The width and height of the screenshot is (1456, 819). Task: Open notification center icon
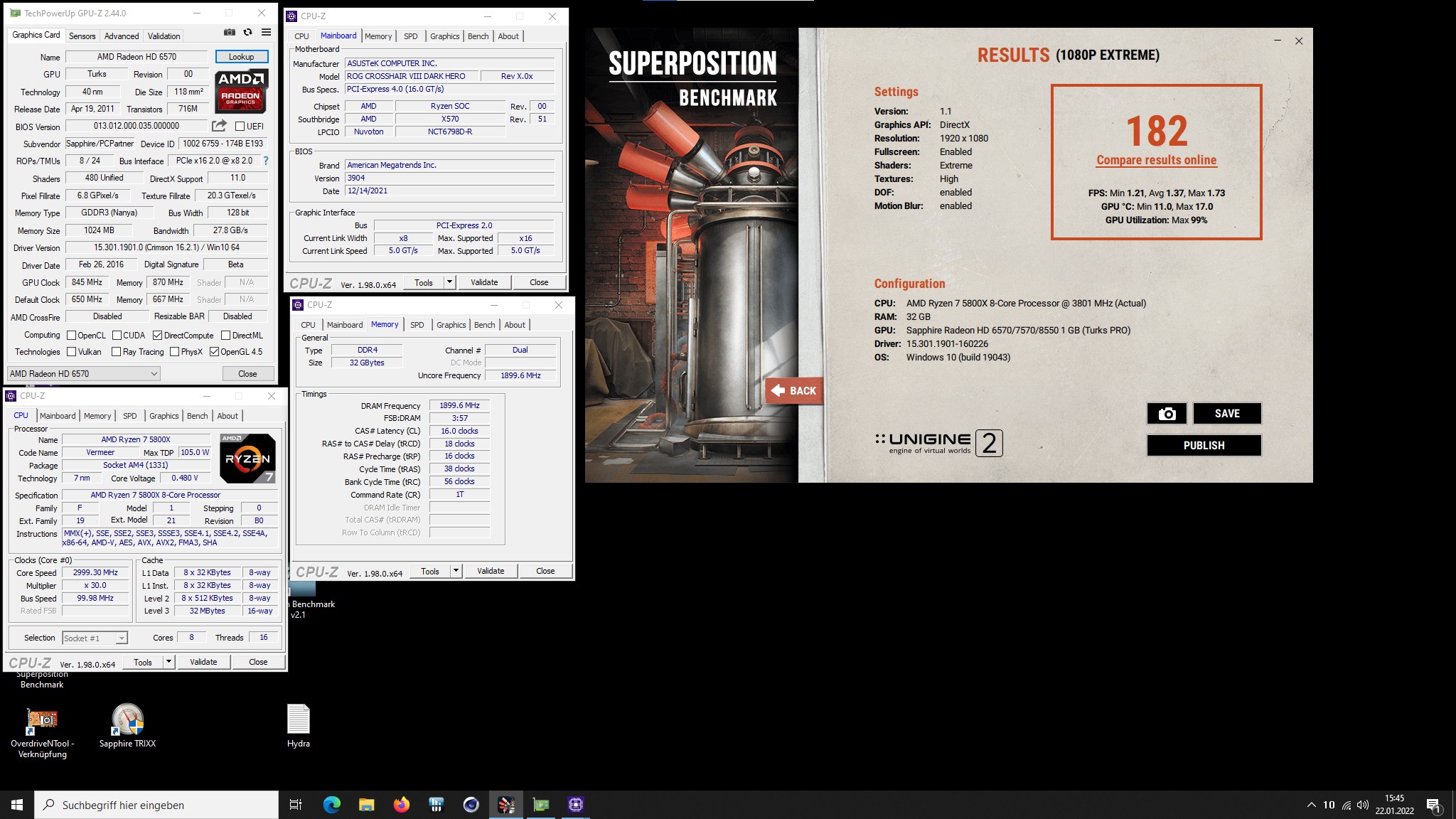(1433, 805)
